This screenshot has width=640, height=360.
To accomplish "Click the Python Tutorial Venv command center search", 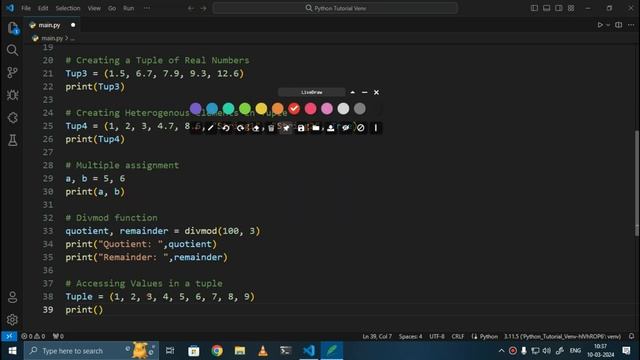I will (335, 8).
